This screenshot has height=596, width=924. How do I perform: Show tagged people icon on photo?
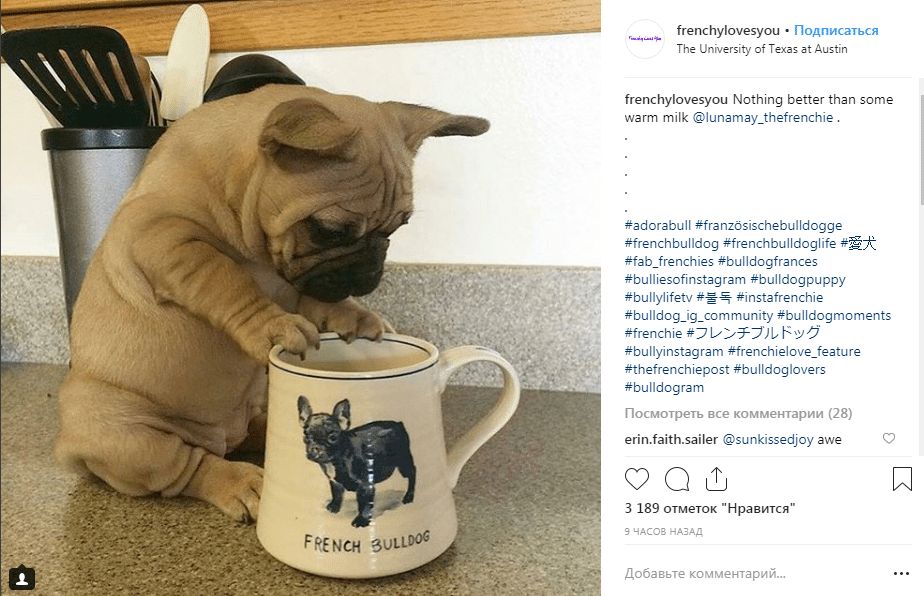22,577
